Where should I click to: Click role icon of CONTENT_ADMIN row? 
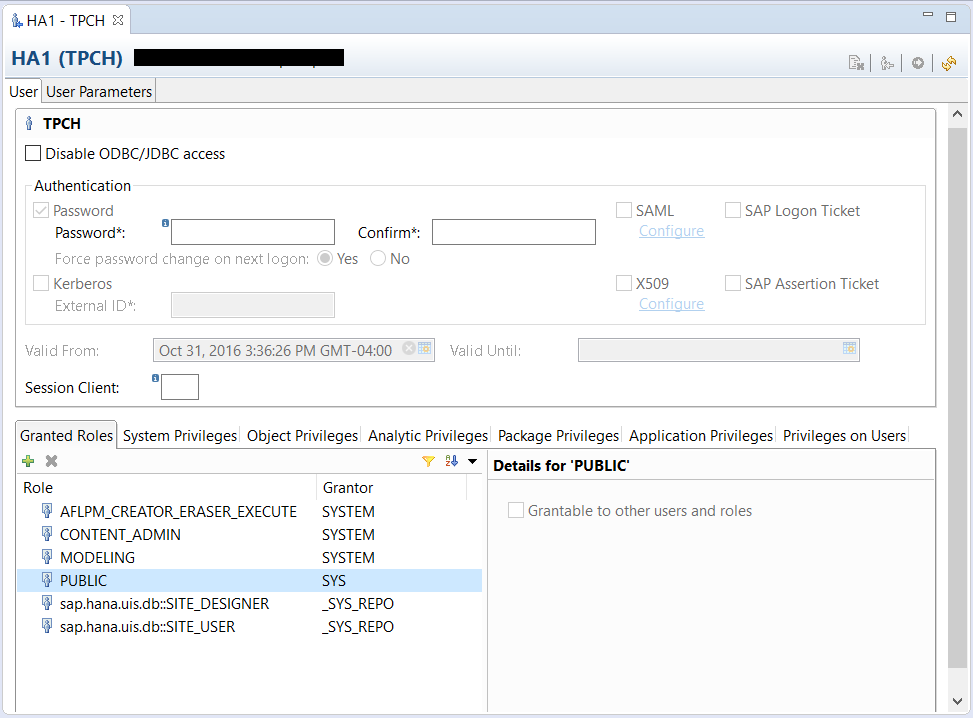point(47,534)
